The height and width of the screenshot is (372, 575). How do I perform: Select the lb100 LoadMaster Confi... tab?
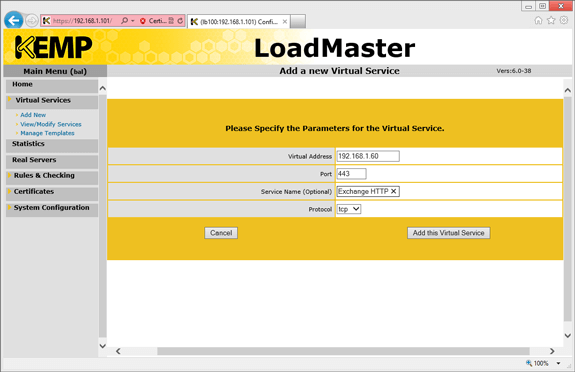coord(239,22)
